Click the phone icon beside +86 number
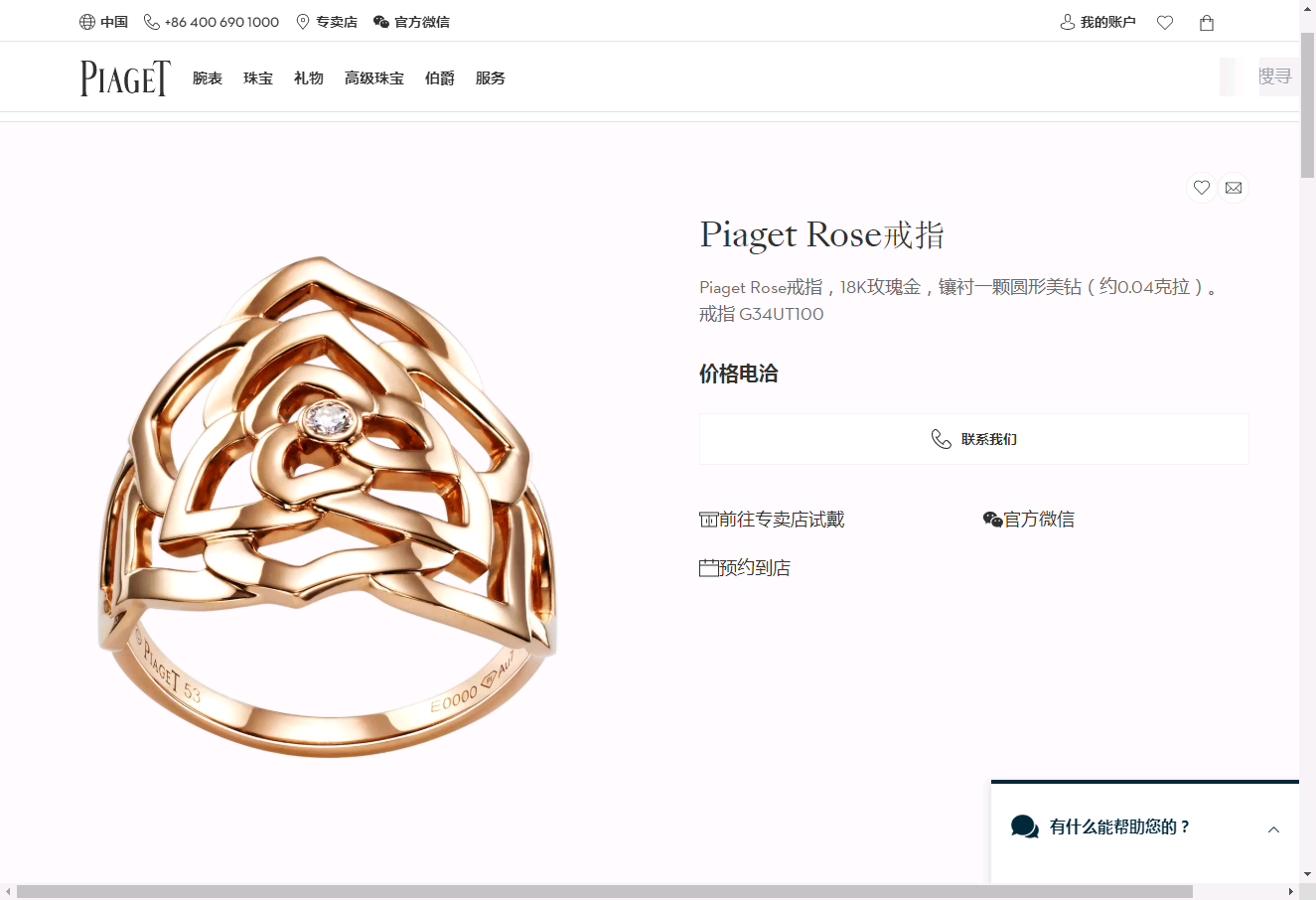Screen dimensions: 1316x900 tap(152, 22)
